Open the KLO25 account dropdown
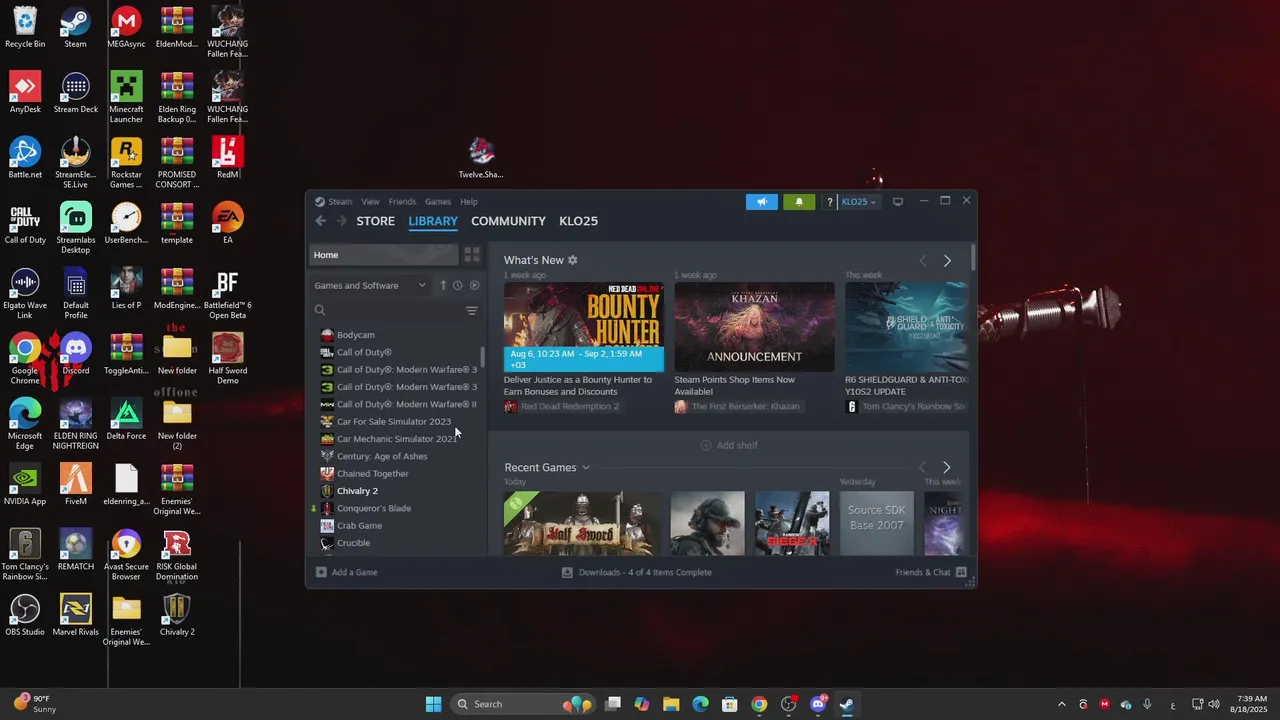The height and width of the screenshot is (720, 1280). point(858,202)
